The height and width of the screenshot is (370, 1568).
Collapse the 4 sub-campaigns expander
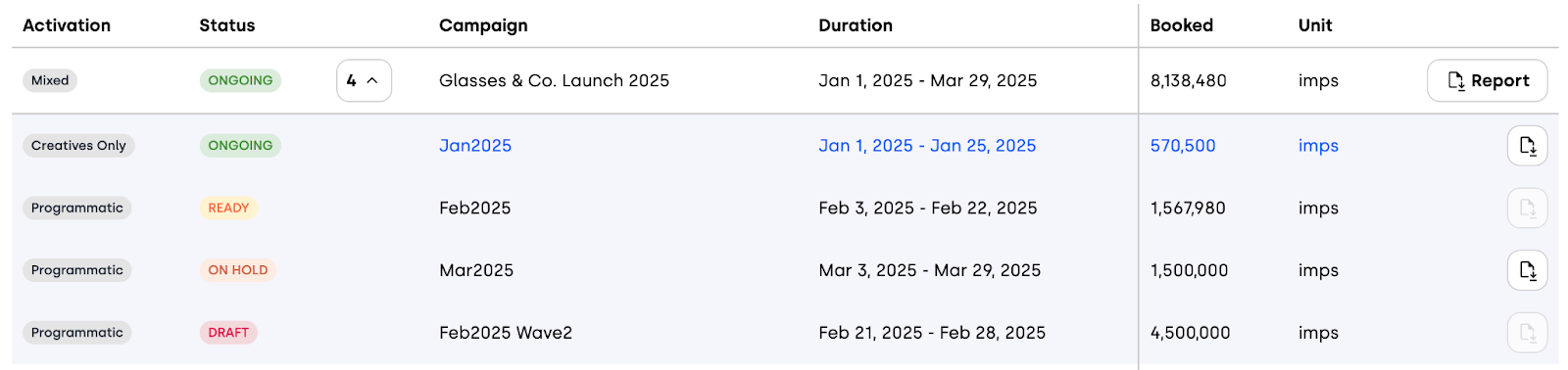point(364,80)
